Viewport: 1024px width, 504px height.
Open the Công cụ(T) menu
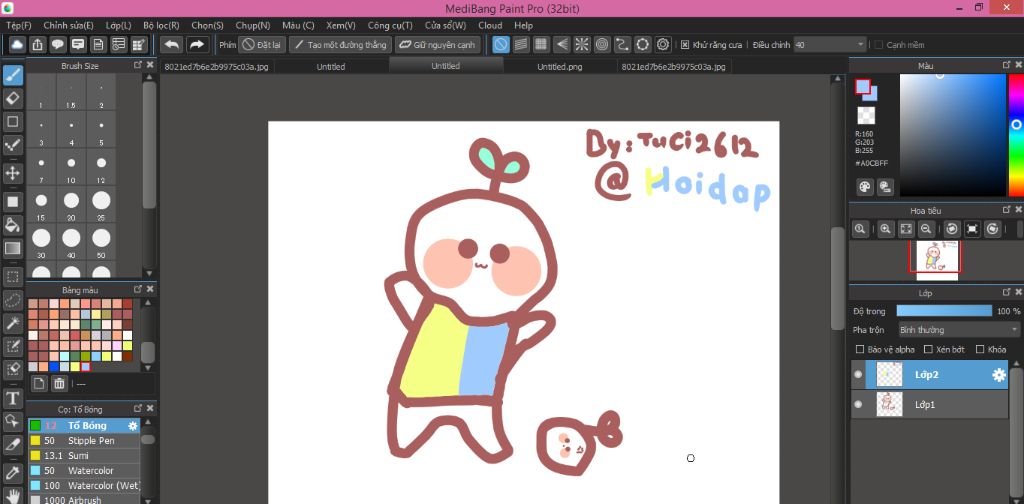(x=390, y=25)
